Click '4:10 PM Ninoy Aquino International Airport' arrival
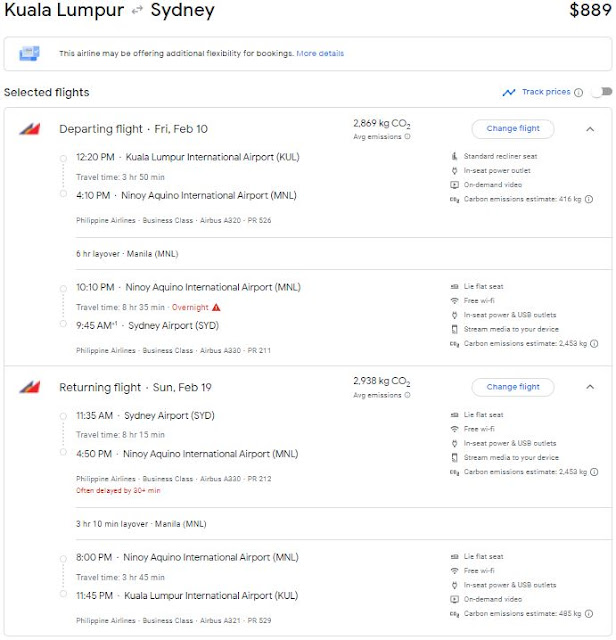The width and height of the screenshot is (616, 640). coord(186,196)
